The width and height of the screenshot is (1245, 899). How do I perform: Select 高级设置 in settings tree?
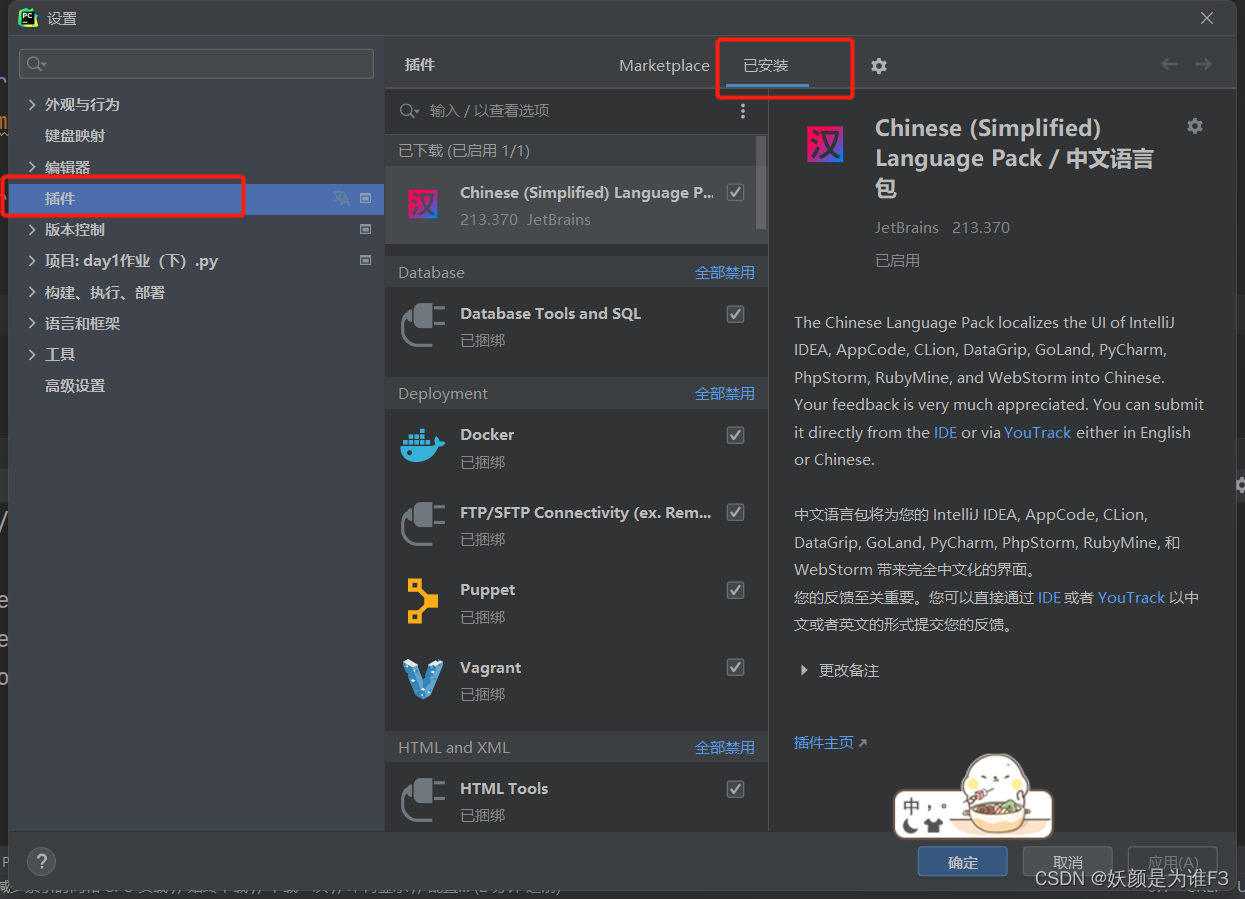tap(75, 385)
